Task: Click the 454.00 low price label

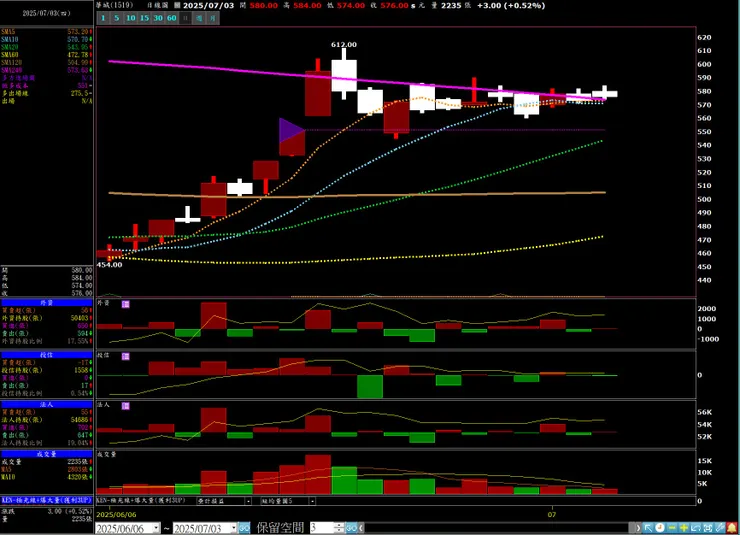Action: [109, 265]
